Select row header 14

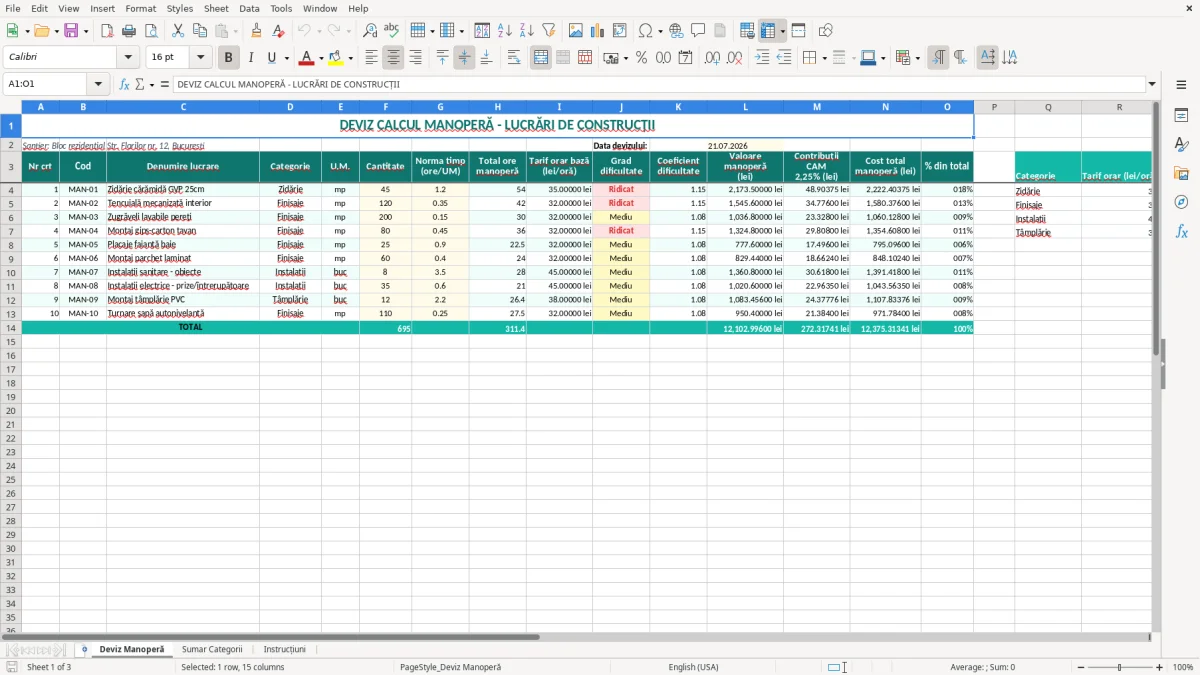(11, 327)
